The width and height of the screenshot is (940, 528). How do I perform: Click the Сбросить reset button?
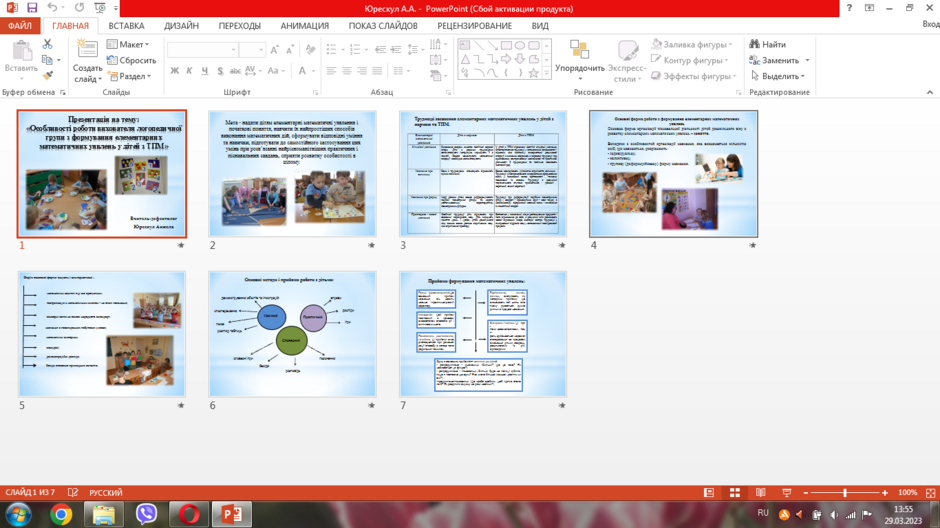131,60
